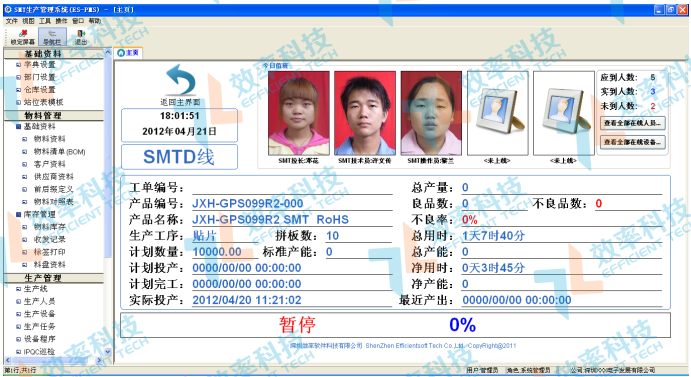The height and width of the screenshot is (377, 691).
Task: Collapse the 基础资料 tree group under 物料管理
Action: (39, 127)
